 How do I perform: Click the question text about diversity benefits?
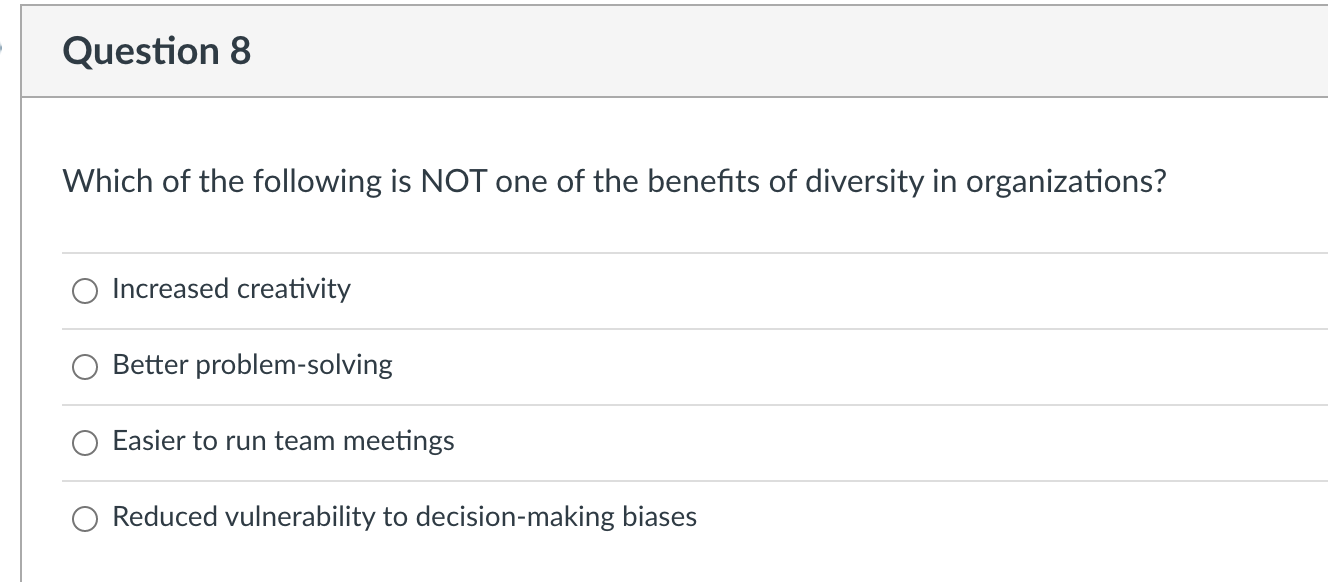tap(614, 181)
